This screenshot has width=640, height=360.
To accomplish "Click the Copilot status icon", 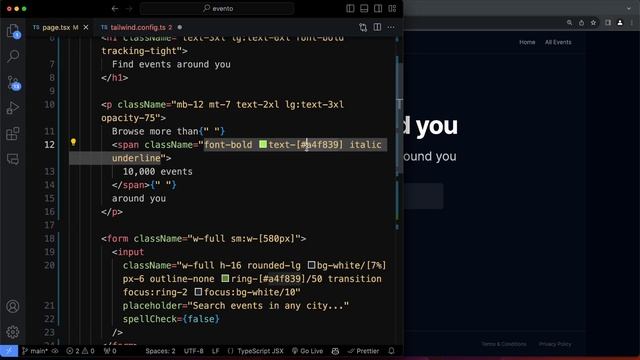I will 336,351.
